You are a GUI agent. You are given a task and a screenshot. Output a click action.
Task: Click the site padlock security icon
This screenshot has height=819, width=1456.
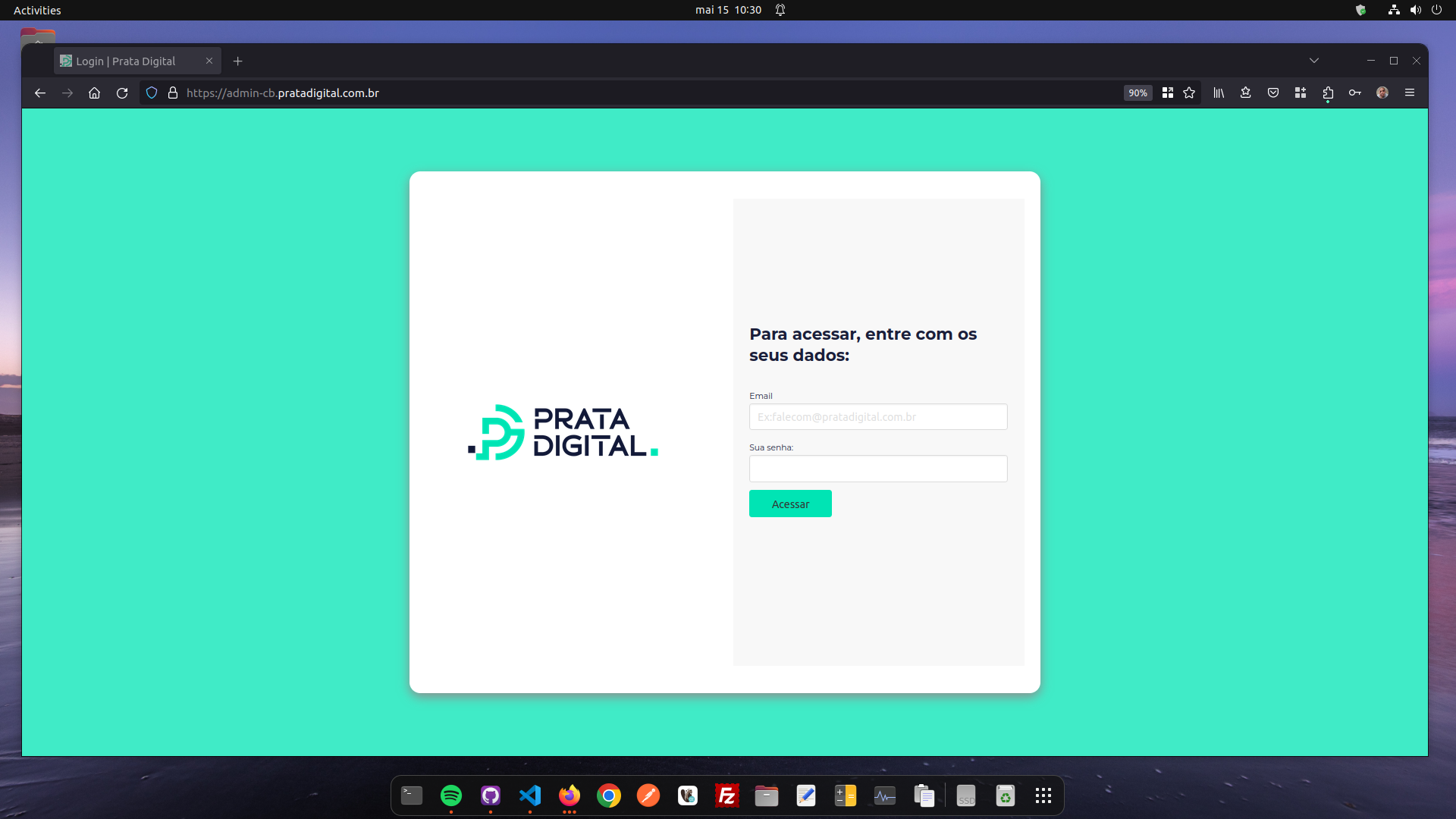[x=173, y=93]
